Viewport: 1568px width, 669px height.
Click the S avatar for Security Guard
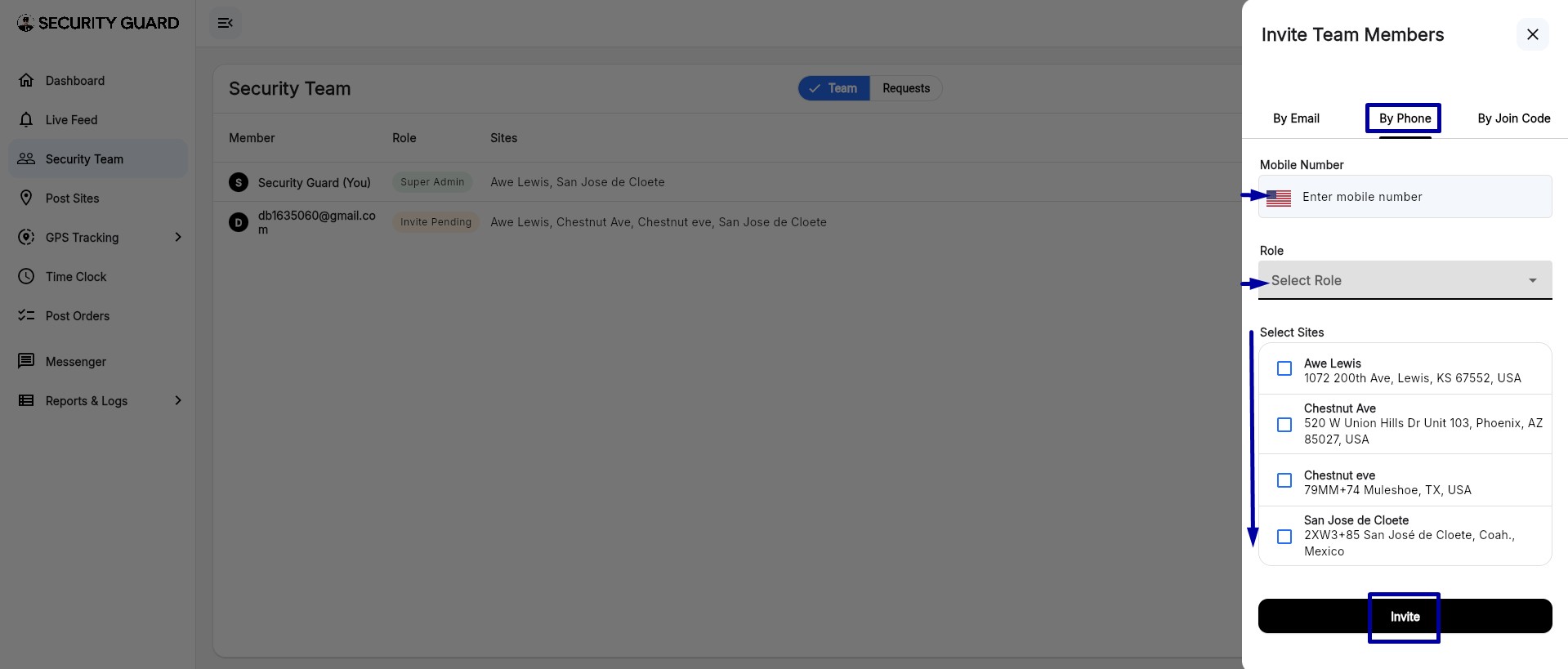(x=239, y=182)
